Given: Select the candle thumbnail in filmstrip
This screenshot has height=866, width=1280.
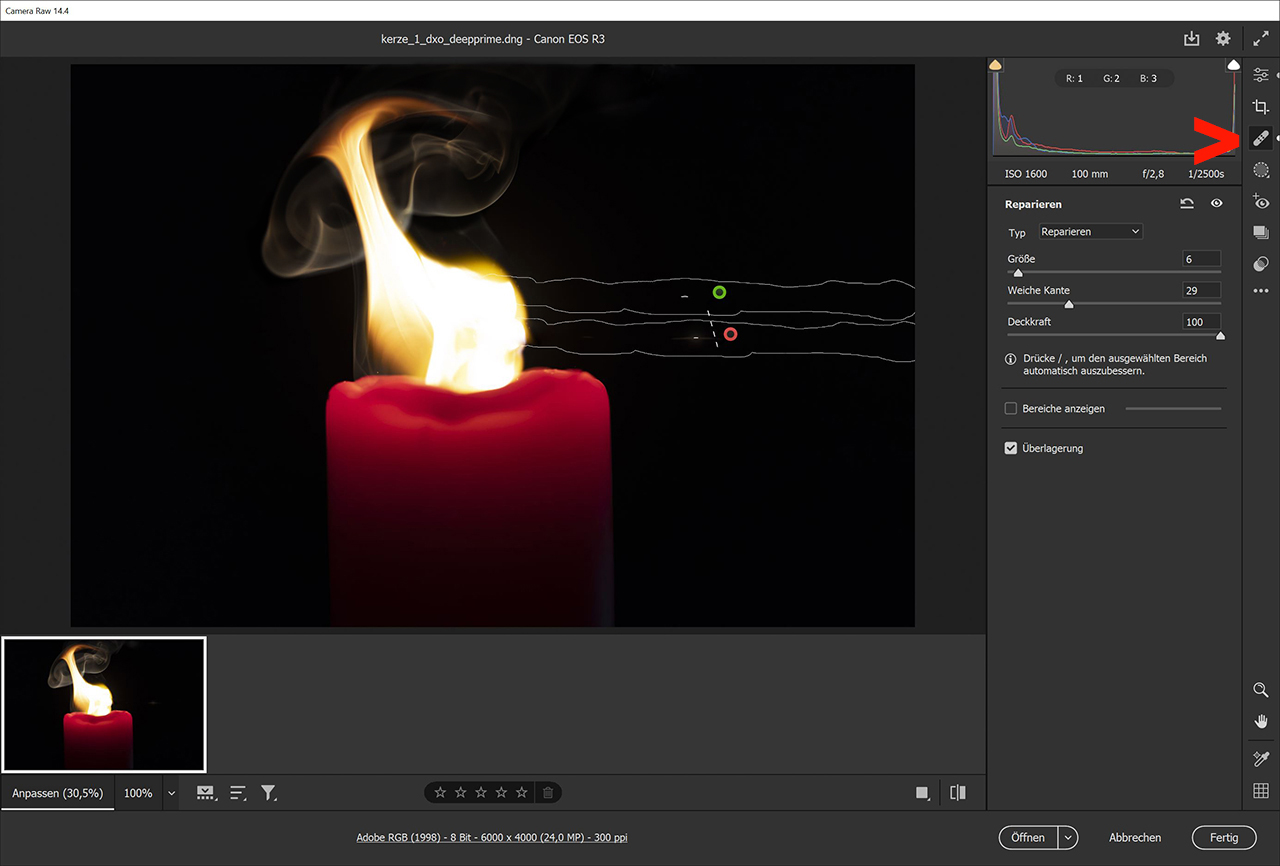Looking at the screenshot, I should click(104, 705).
